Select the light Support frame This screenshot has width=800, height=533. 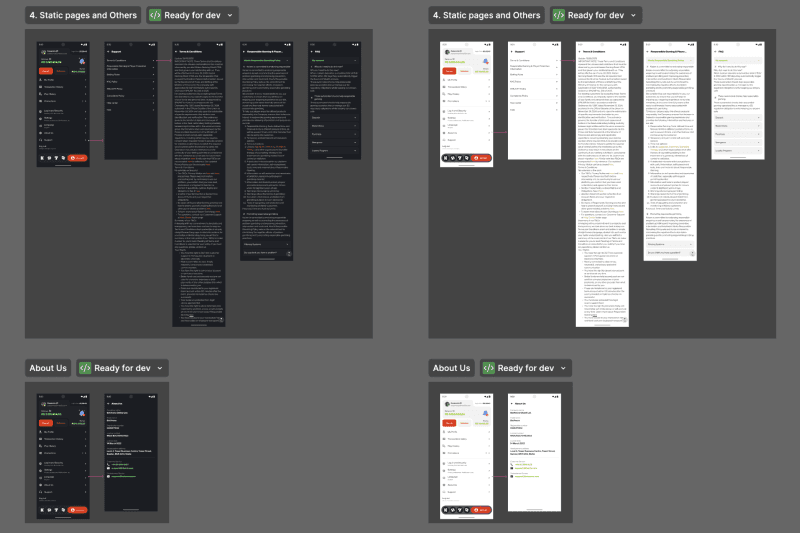click(535, 101)
